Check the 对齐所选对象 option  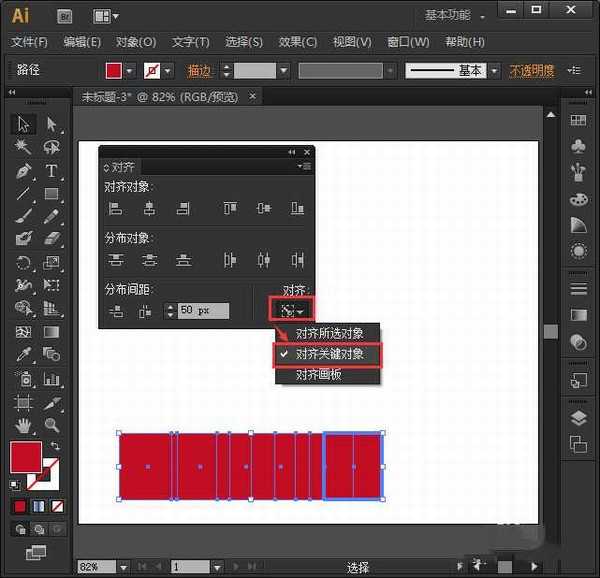(x=329, y=333)
